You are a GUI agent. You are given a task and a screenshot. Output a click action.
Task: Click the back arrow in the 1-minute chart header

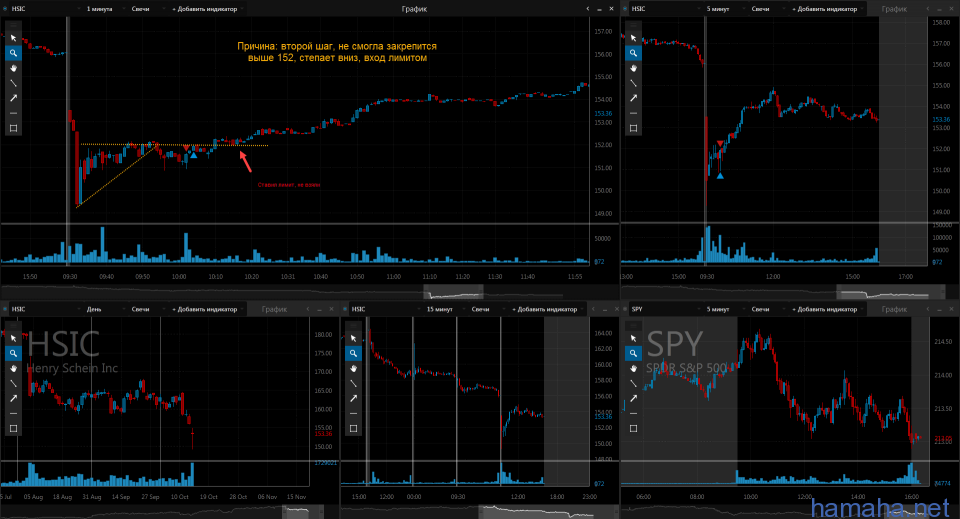point(587,9)
